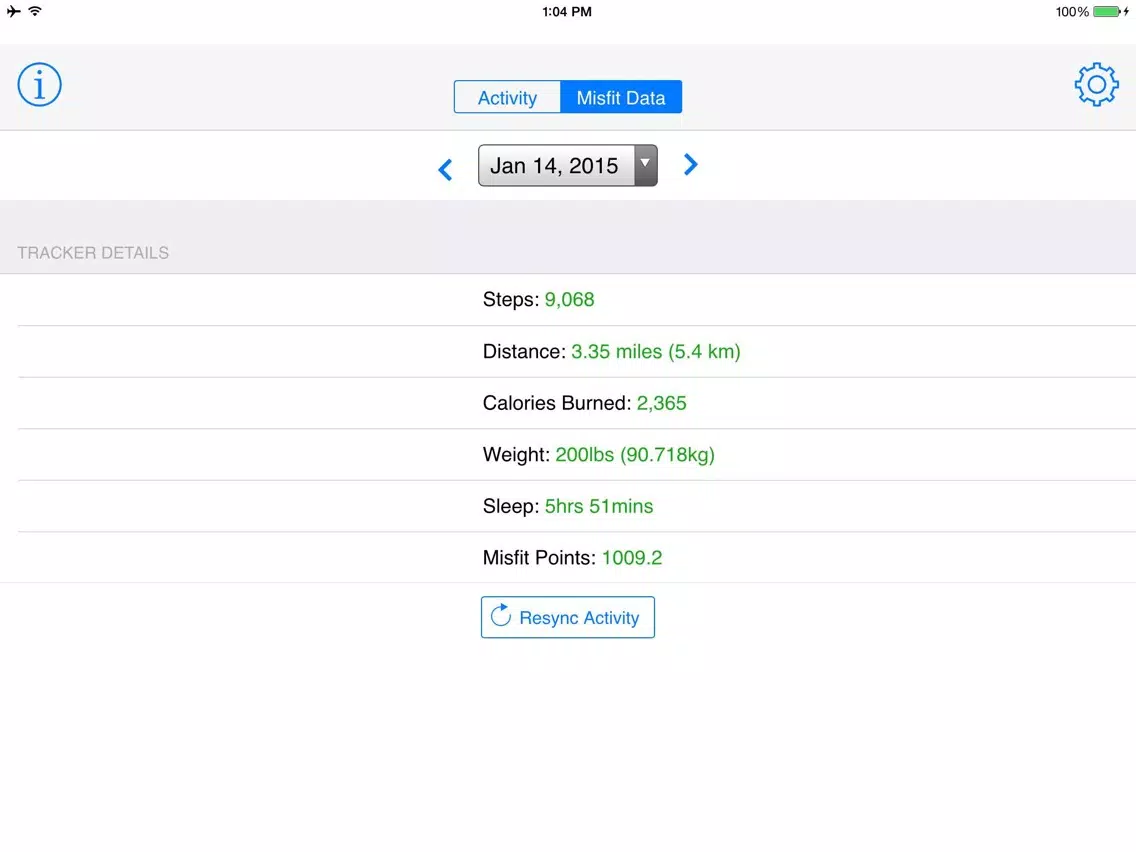This screenshot has width=1136, height=852.
Task: Go to the previous day arrow
Action: 446,170
